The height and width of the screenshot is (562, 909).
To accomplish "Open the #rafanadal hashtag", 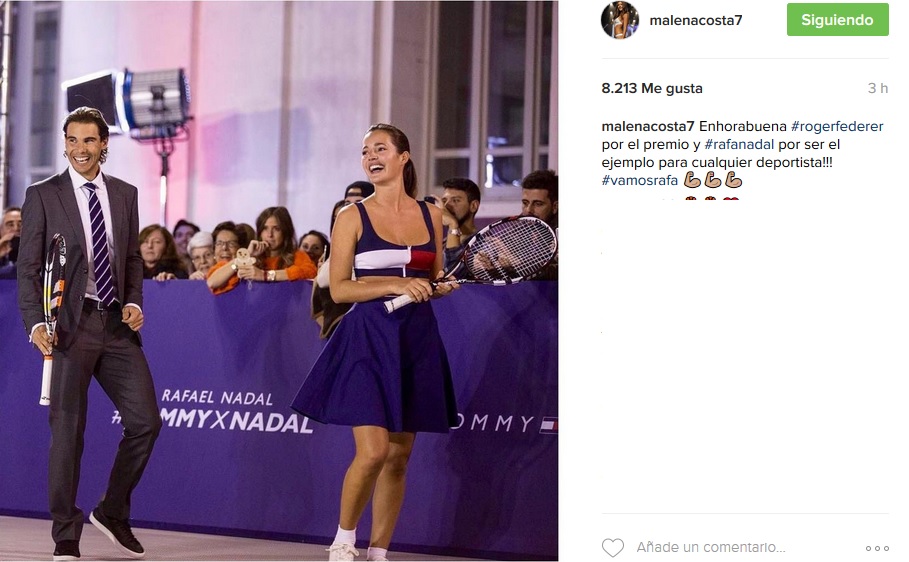I will 739,144.
